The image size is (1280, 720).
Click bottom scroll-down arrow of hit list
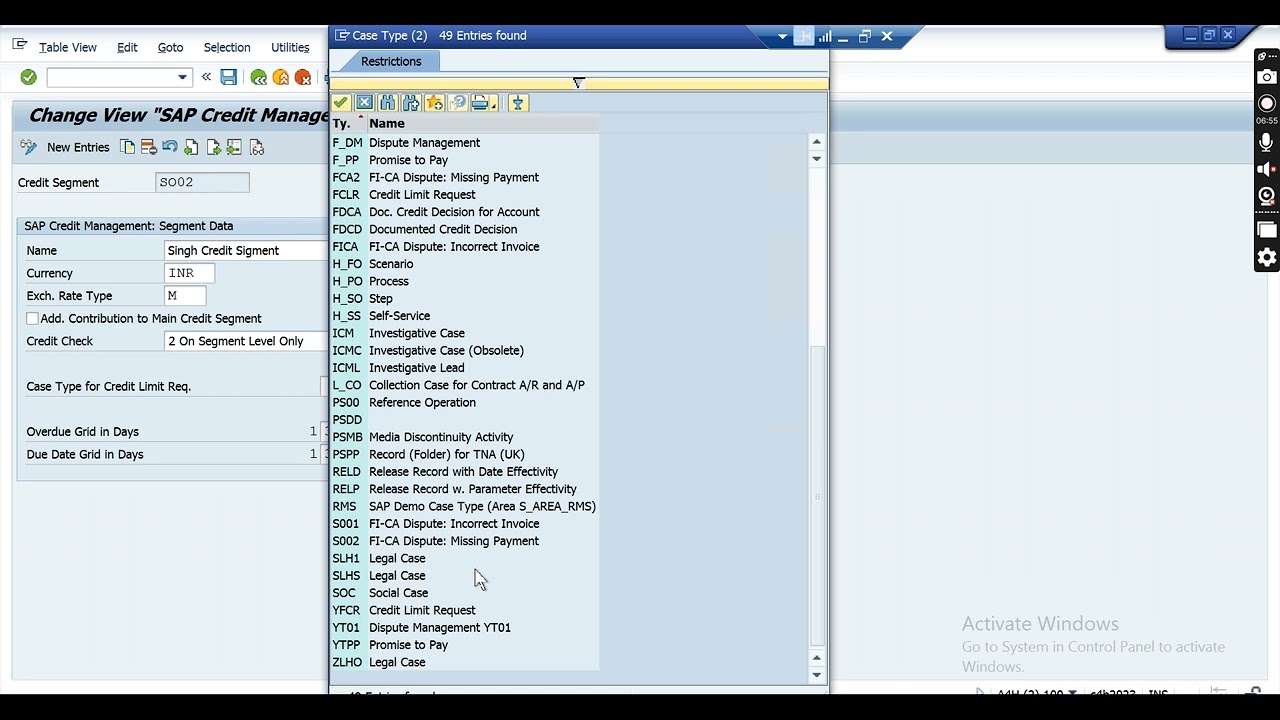coord(817,674)
